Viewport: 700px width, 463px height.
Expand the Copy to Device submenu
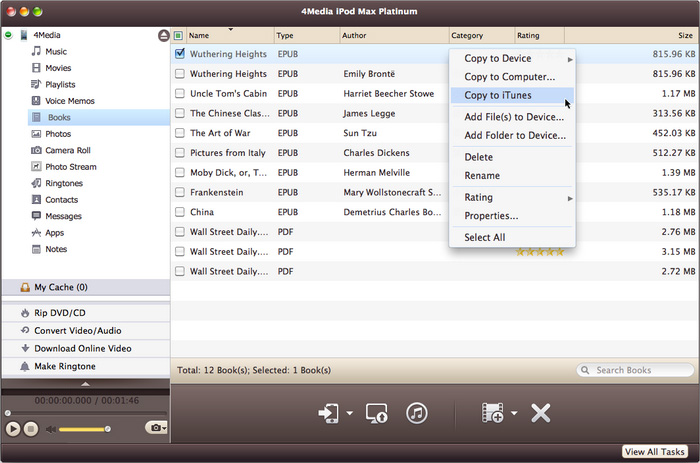coord(512,59)
